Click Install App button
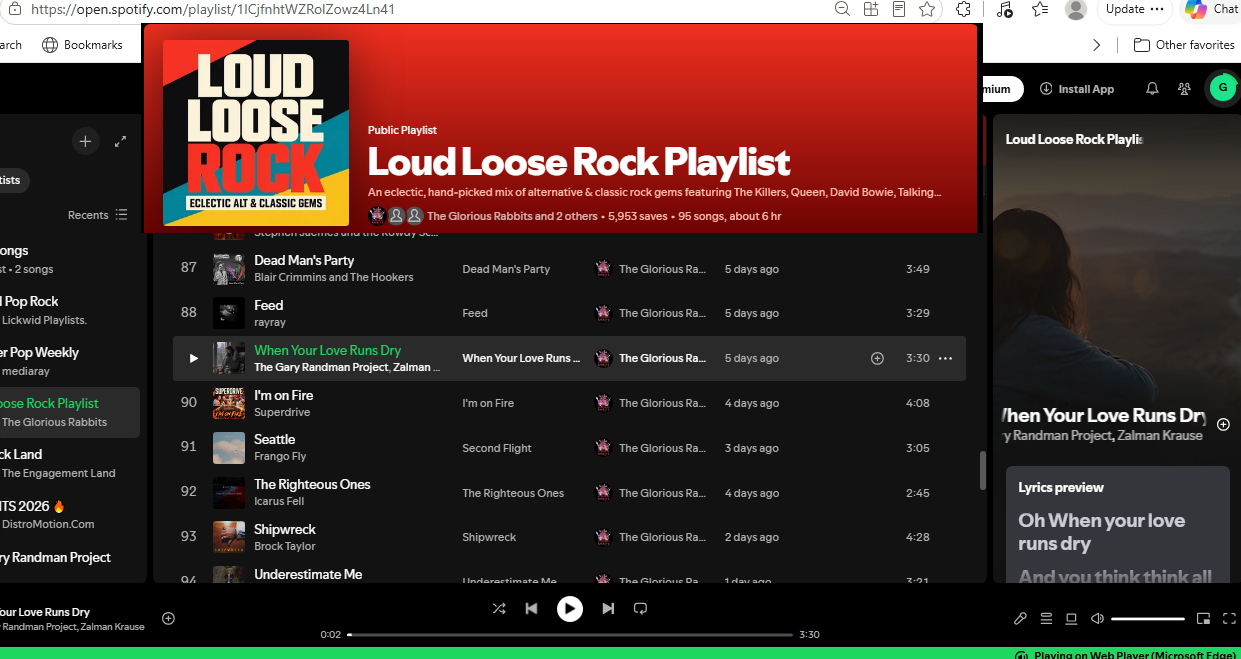 (1077, 89)
